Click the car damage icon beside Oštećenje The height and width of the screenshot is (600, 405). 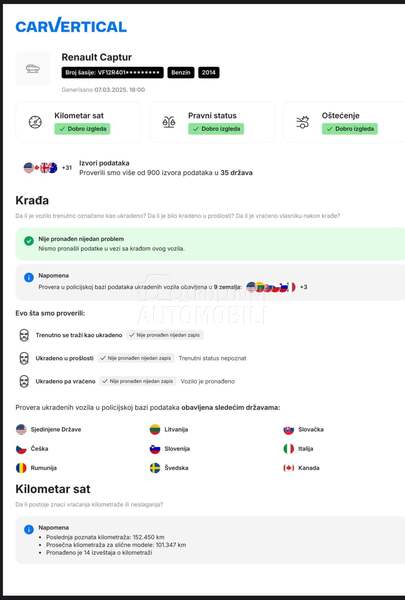pos(302,122)
